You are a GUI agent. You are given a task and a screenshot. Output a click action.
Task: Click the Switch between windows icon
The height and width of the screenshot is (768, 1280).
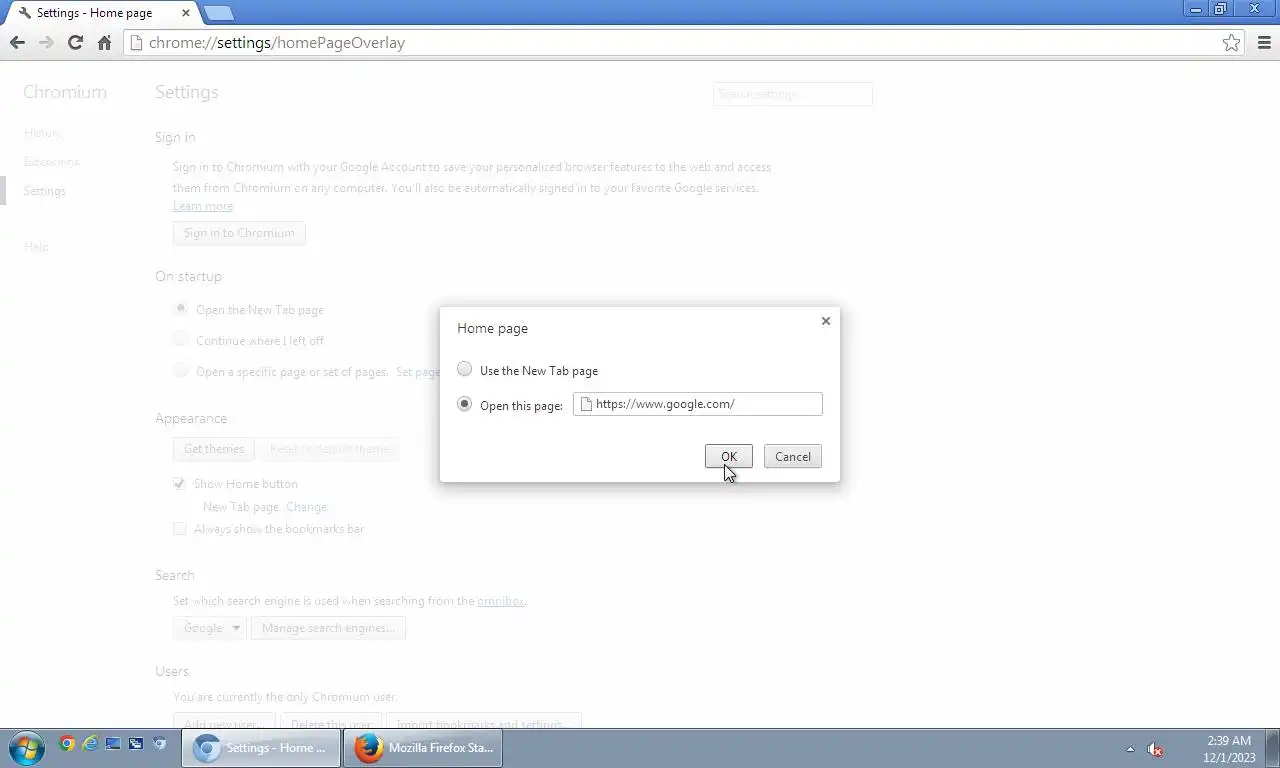click(136, 743)
